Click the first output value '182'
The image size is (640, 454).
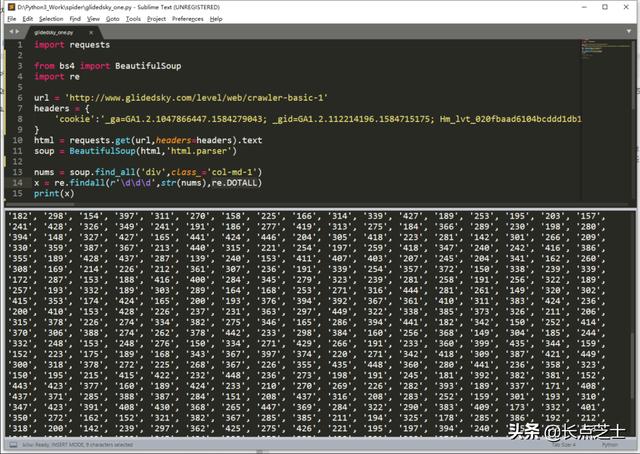click(x=20, y=216)
